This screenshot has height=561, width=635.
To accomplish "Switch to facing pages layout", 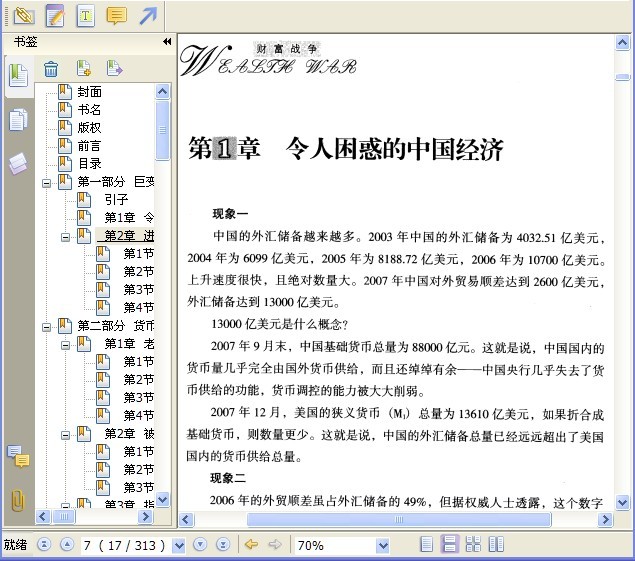I will [496, 544].
